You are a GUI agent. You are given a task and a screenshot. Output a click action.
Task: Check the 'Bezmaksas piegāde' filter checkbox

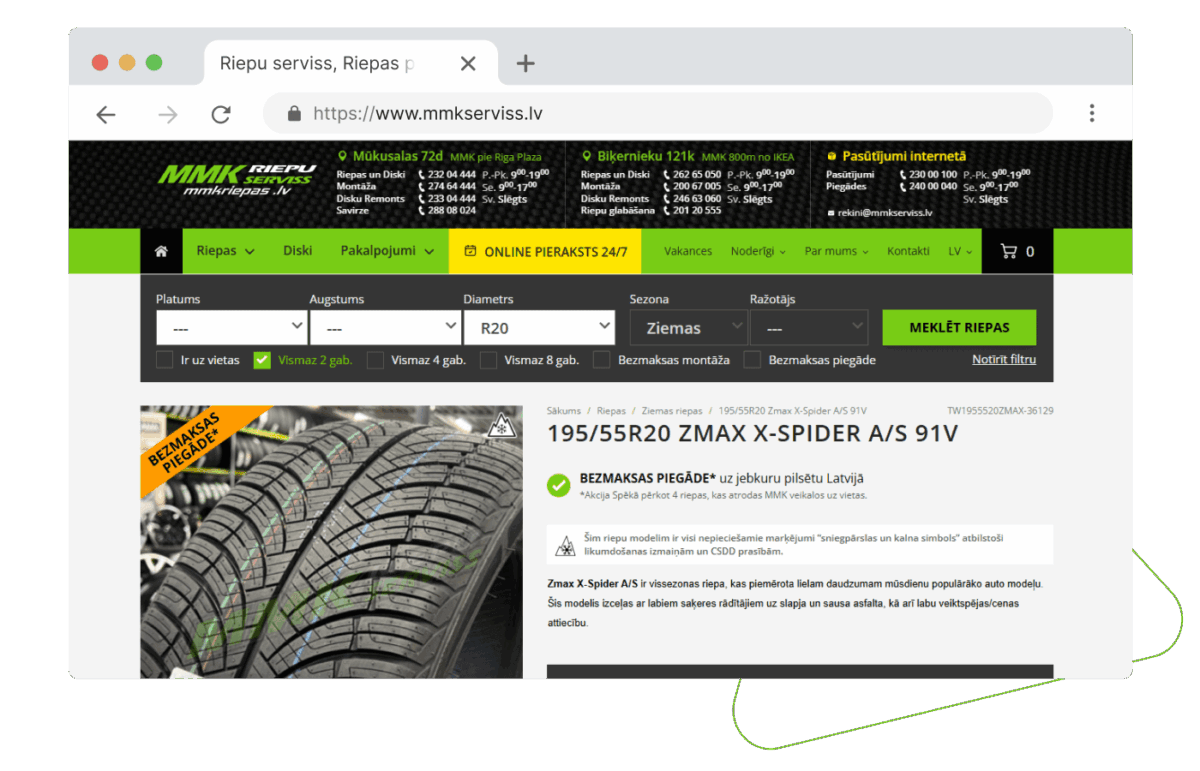point(752,360)
